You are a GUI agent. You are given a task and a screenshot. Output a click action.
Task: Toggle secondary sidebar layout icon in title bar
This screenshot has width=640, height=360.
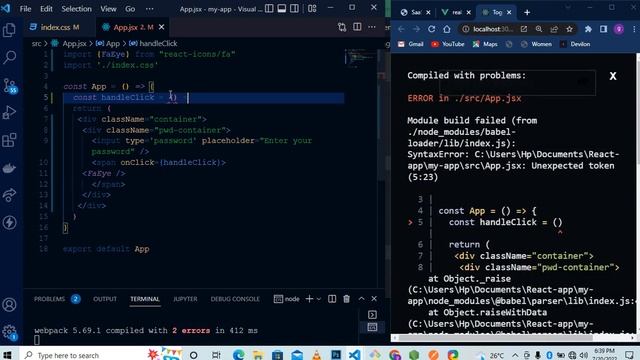point(294,9)
